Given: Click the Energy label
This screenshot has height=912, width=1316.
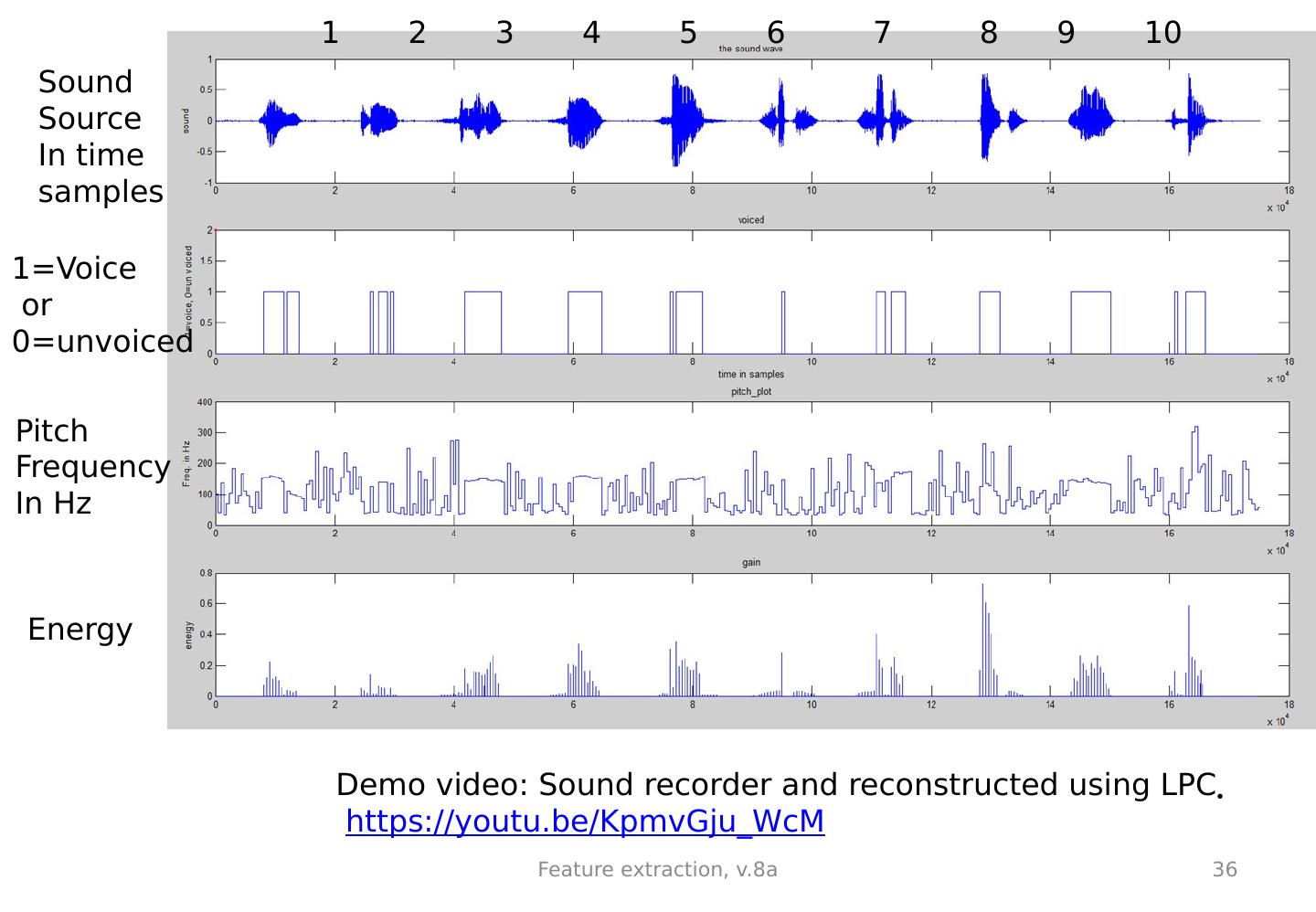Looking at the screenshot, I should [79, 629].
